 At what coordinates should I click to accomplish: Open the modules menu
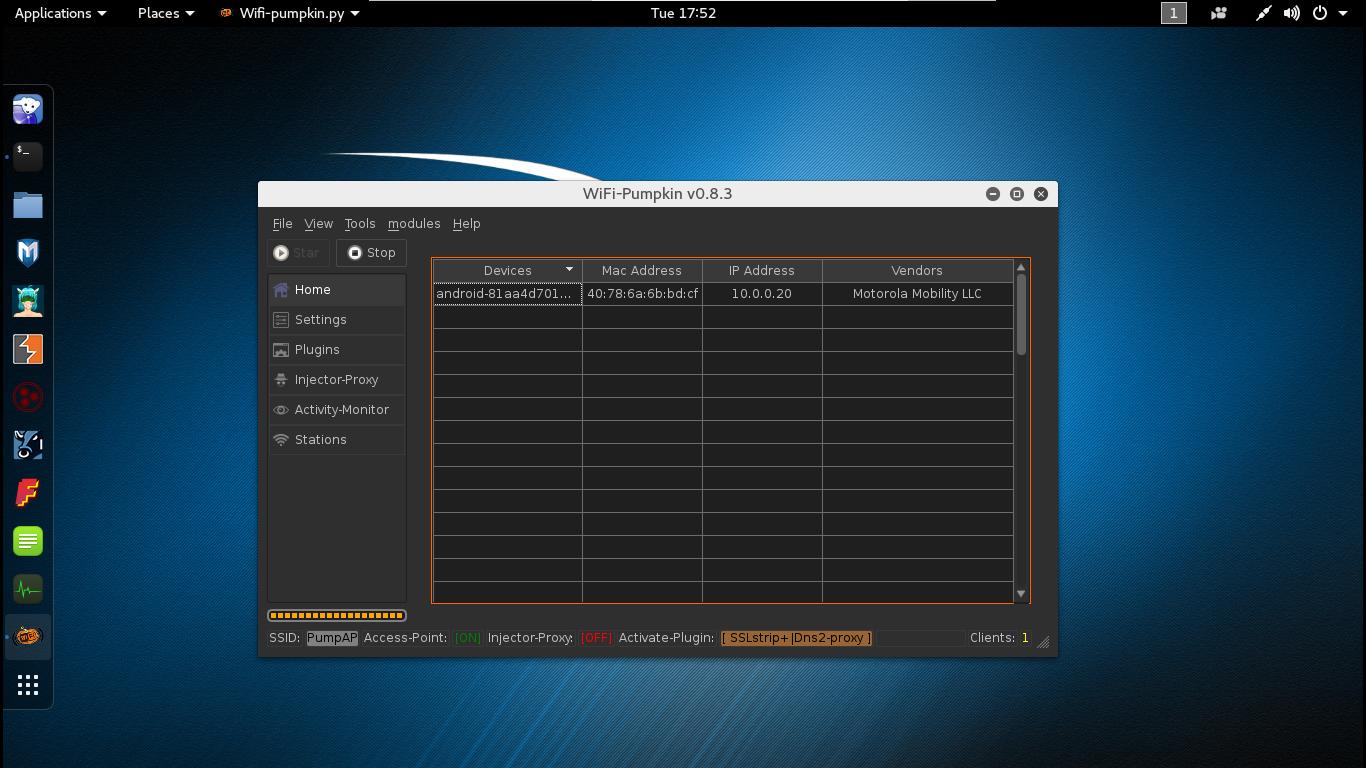point(414,224)
